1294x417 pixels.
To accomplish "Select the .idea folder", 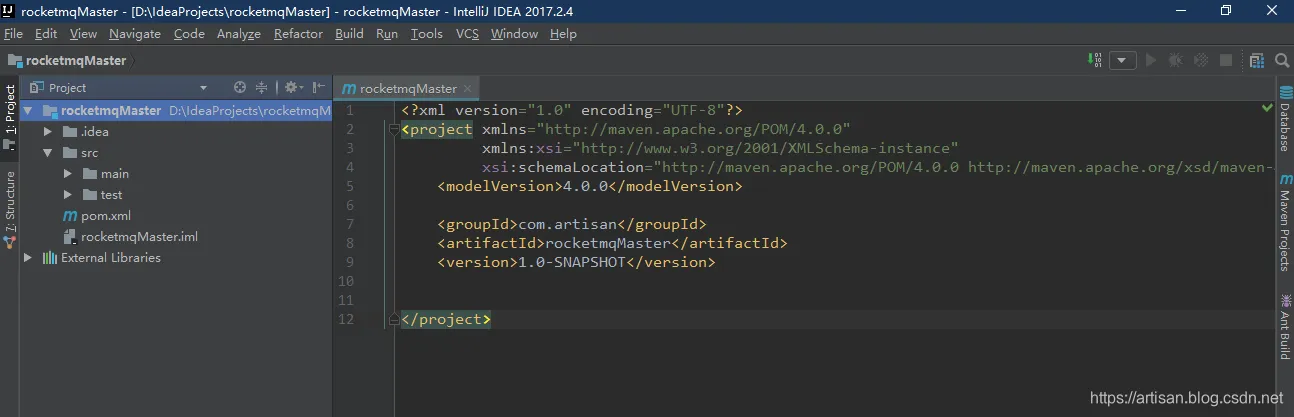I will pos(95,132).
